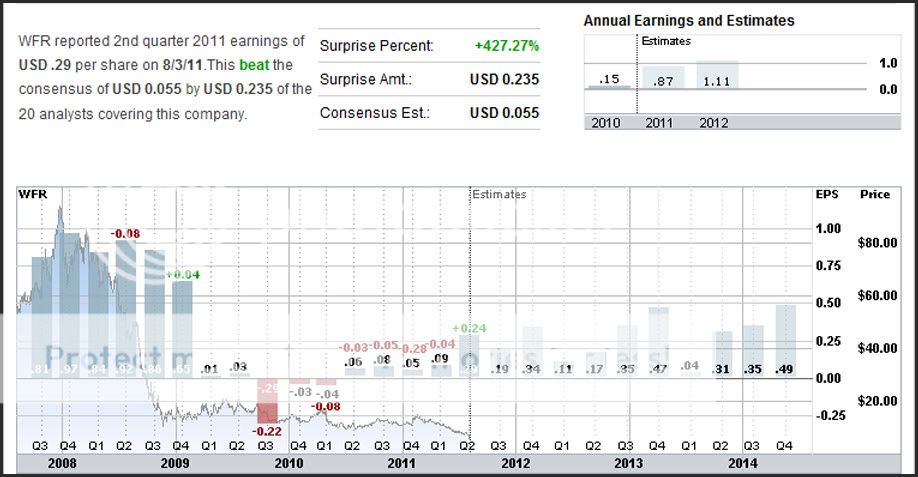The height and width of the screenshot is (477, 918).
Task: Select the 2011 year on the chart timeline
Action: (401, 465)
